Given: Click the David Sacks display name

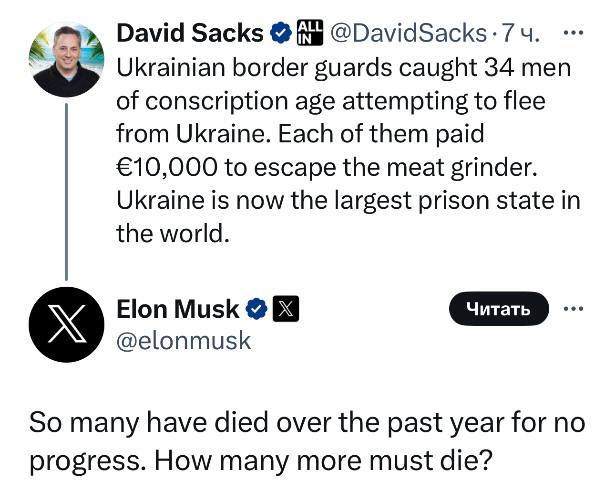Looking at the screenshot, I should pyautogui.click(x=190, y=32).
